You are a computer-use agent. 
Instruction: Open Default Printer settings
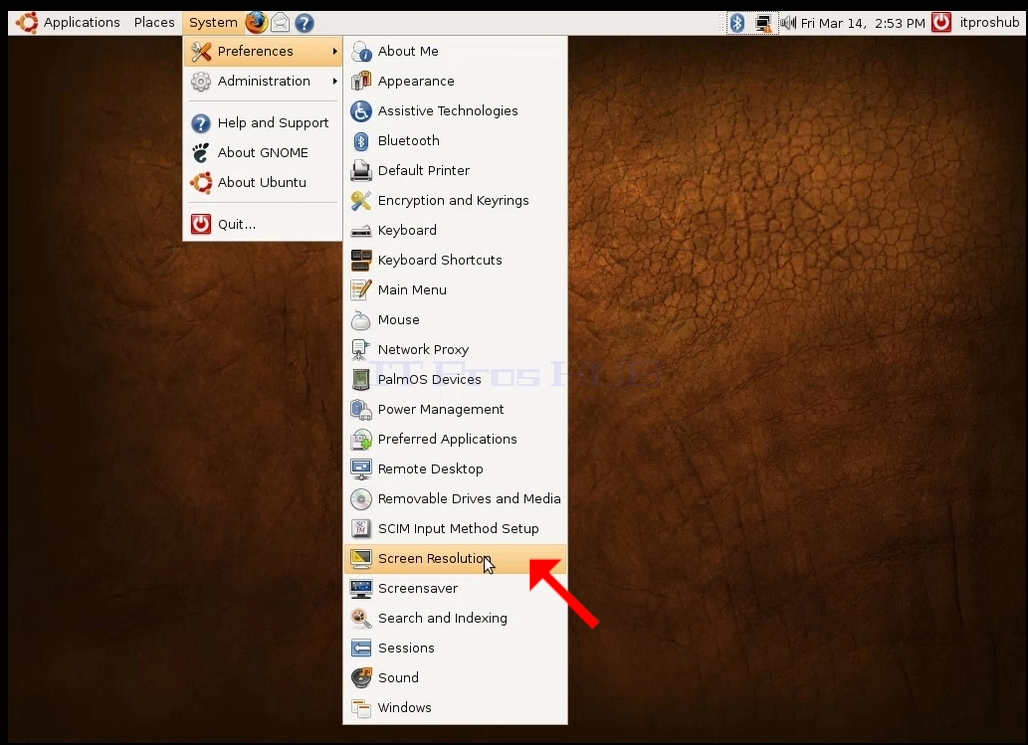[x=455, y=171]
